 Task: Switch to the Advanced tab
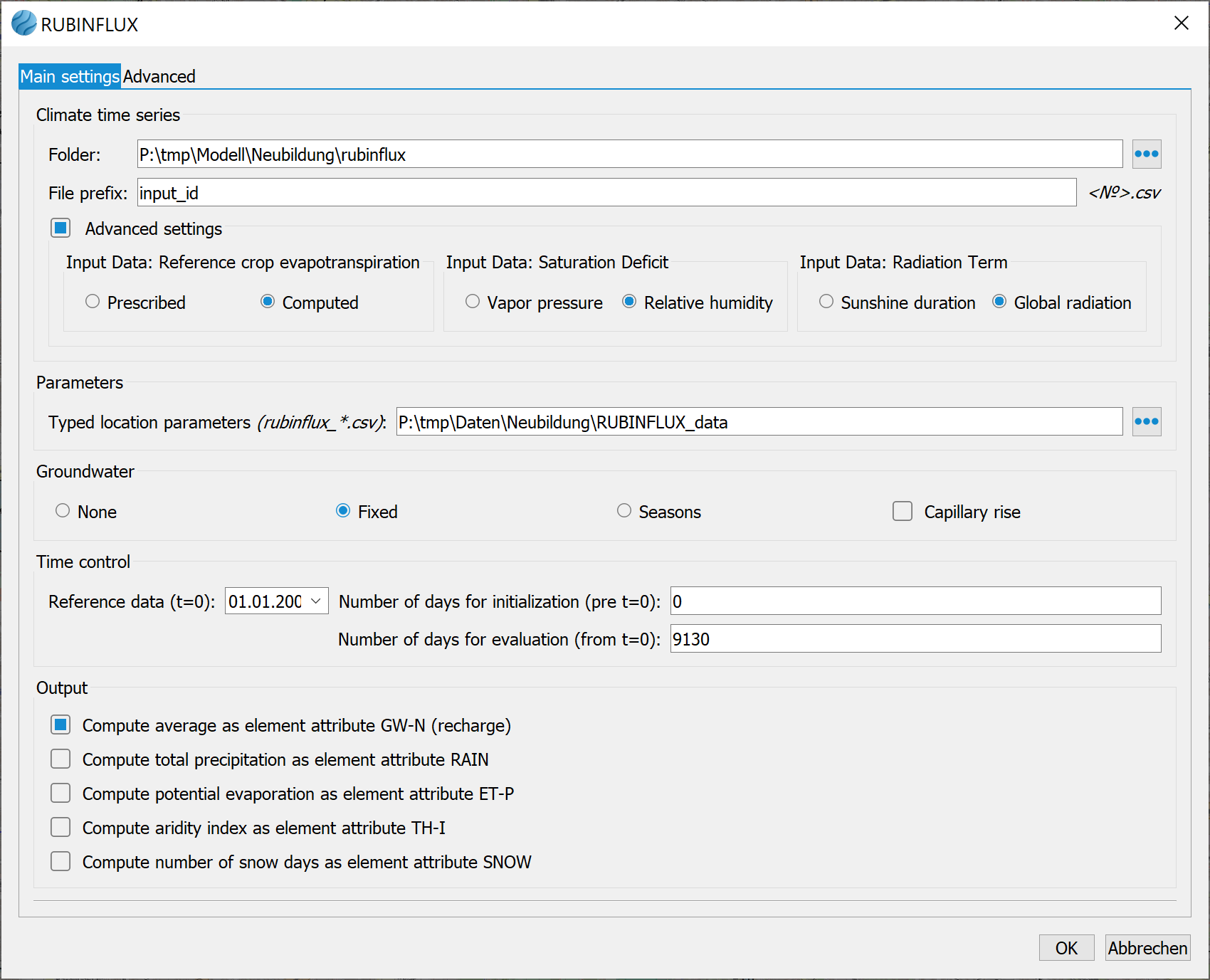[159, 76]
